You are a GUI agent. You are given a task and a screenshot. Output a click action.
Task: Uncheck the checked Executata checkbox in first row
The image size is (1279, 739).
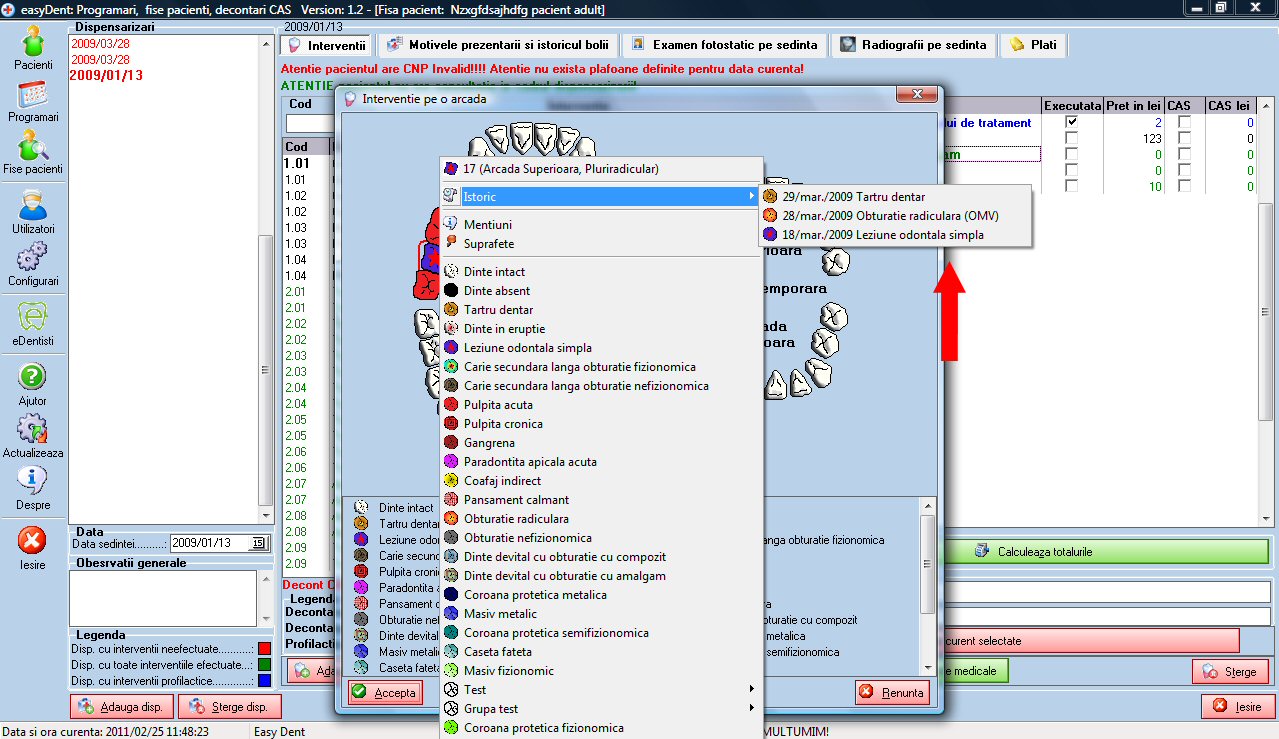coord(1072,122)
